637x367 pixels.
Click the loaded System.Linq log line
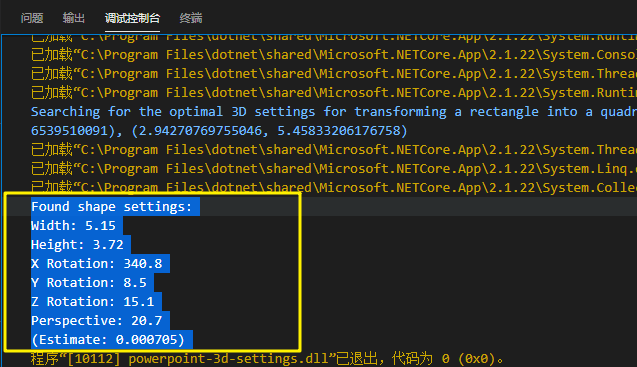click(334, 168)
